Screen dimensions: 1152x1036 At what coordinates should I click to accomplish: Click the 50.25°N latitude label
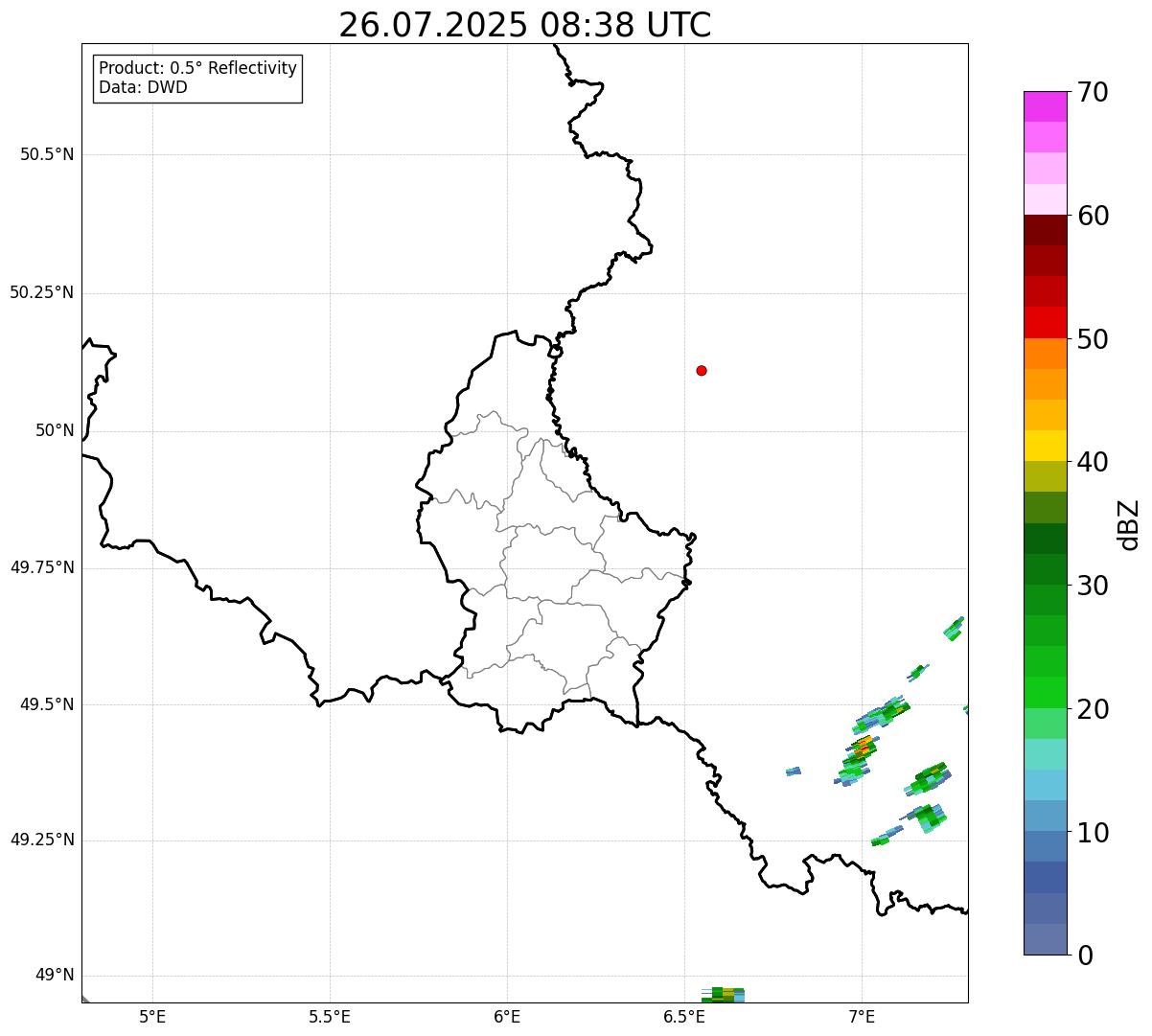(x=42, y=292)
